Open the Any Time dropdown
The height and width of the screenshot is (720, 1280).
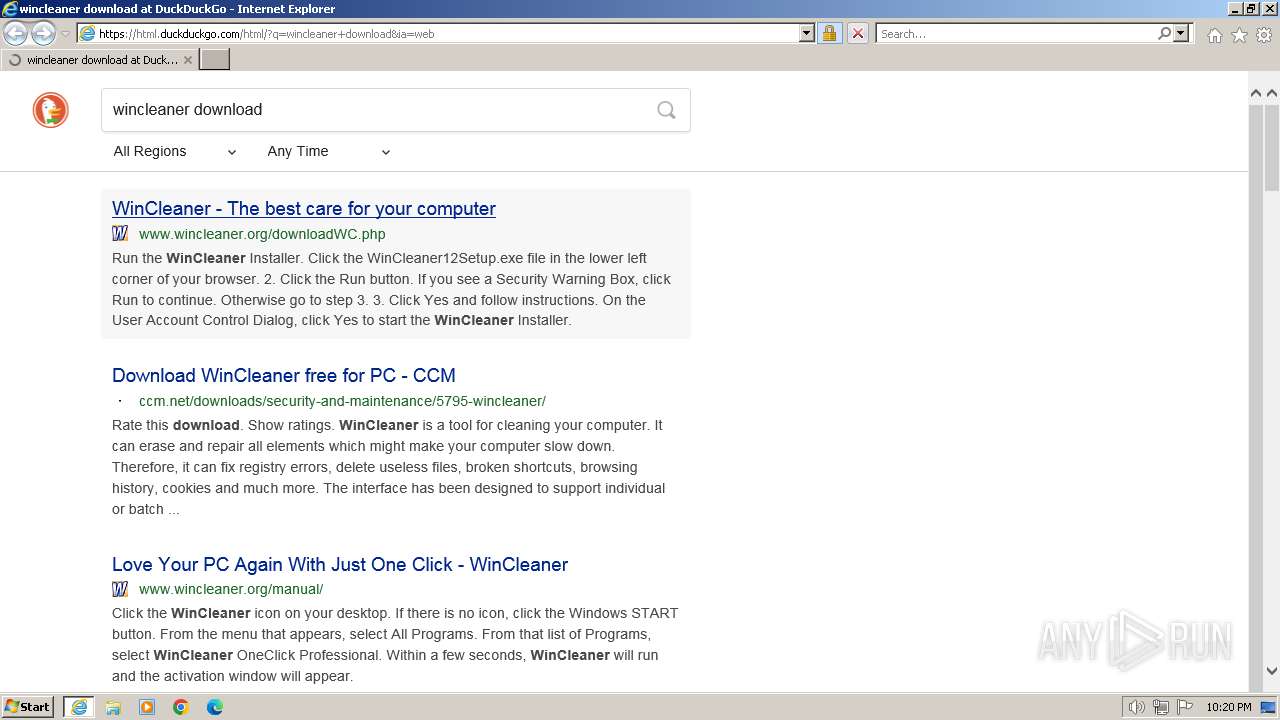[x=328, y=151]
